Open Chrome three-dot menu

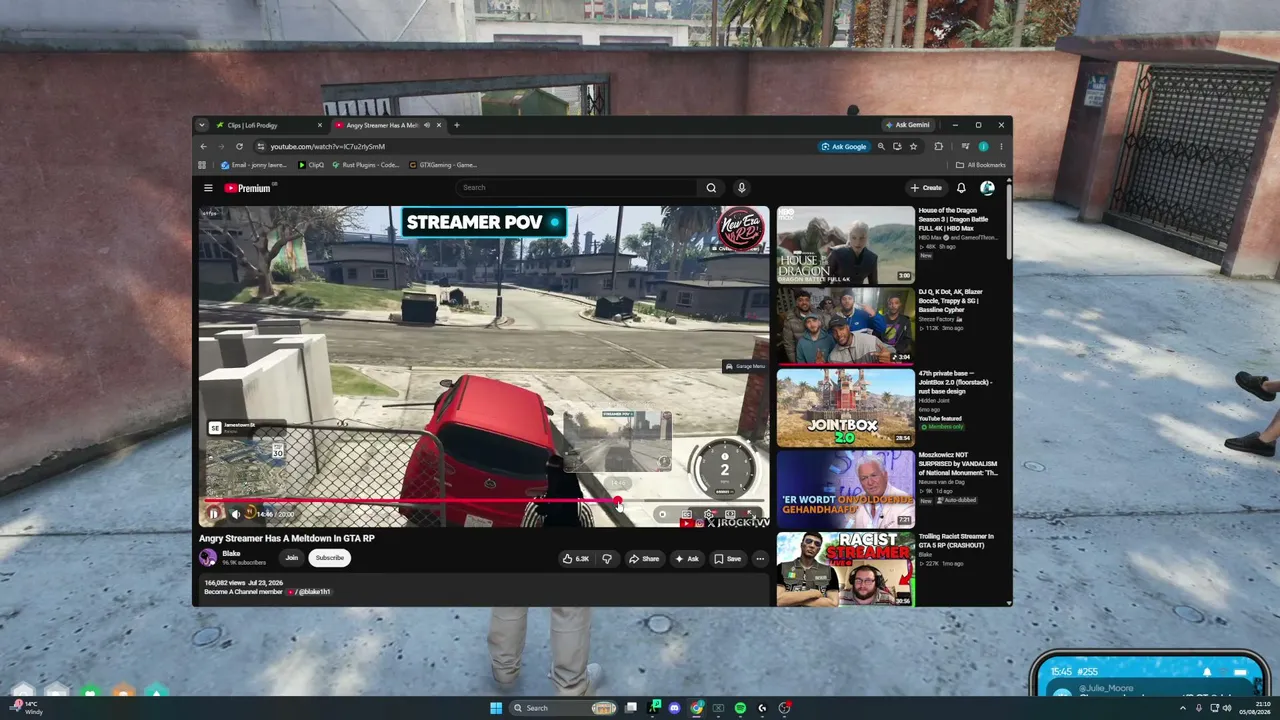[x=1001, y=146]
